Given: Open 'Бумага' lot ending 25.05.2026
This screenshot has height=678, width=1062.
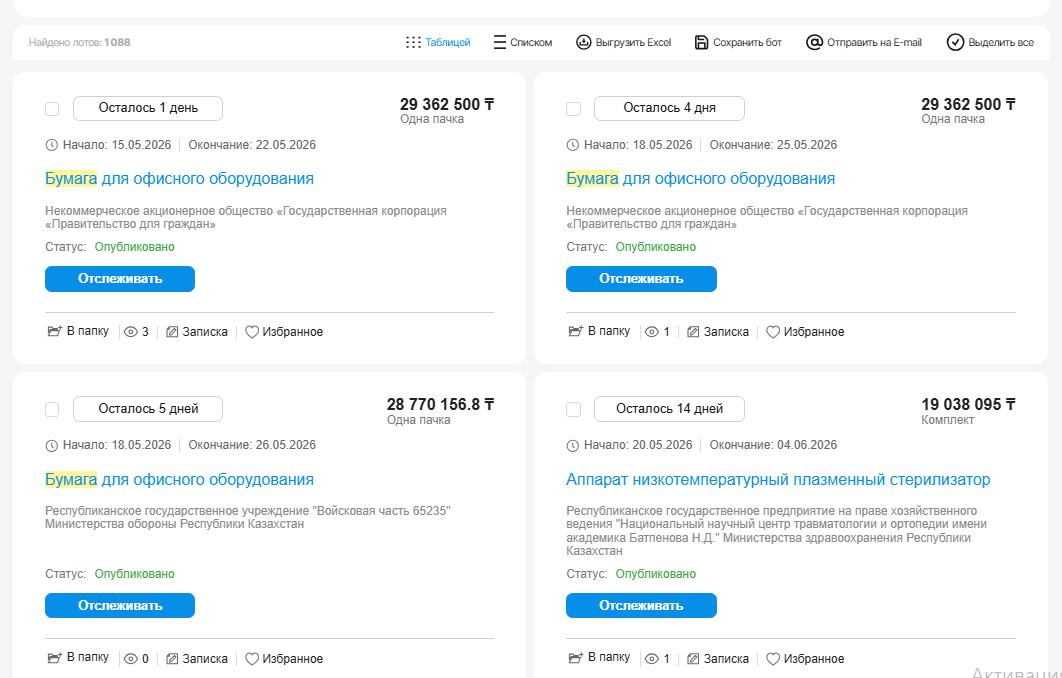Looking at the screenshot, I should coord(700,179).
